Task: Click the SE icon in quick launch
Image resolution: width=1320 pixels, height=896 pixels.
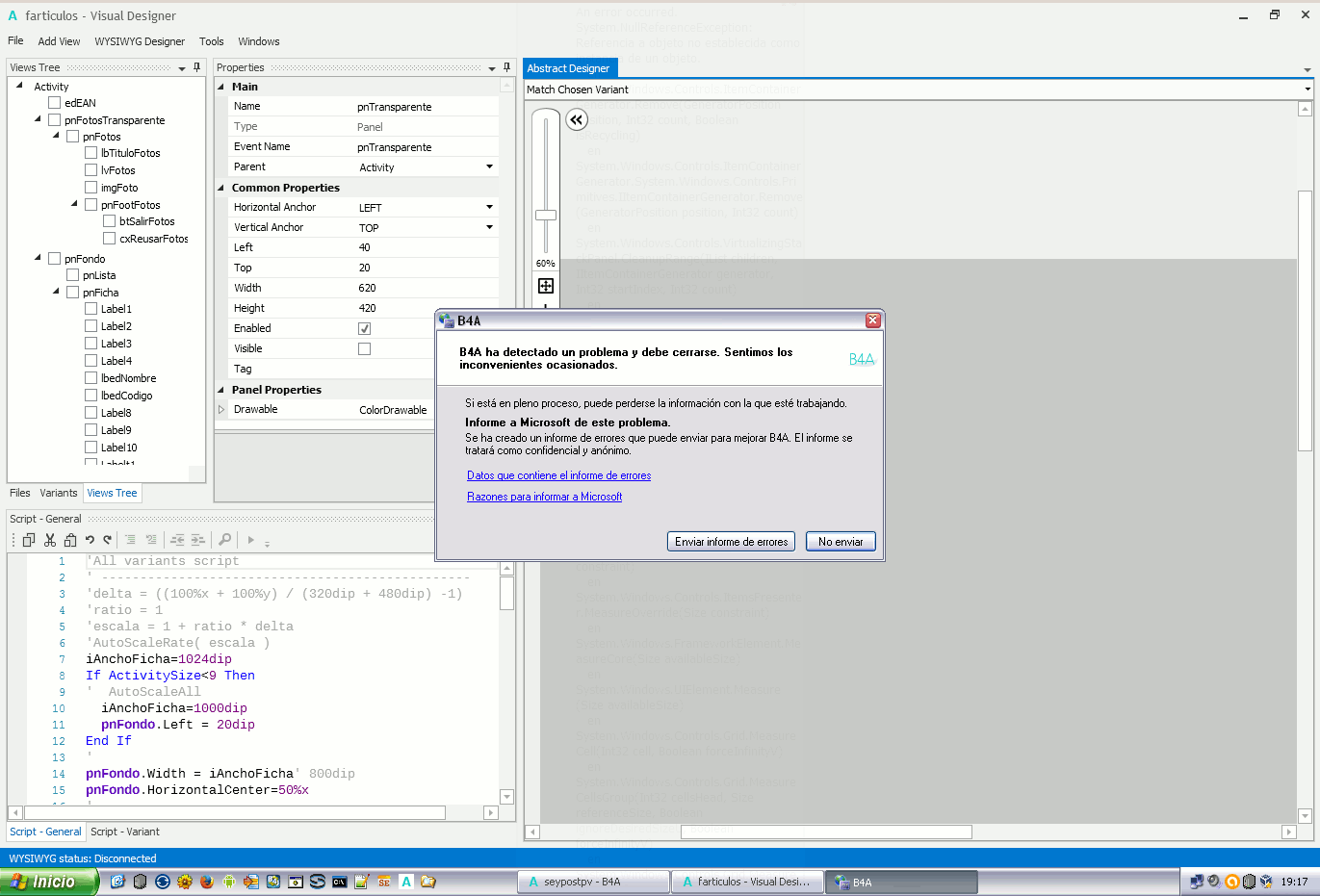Action: click(x=384, y=882)
